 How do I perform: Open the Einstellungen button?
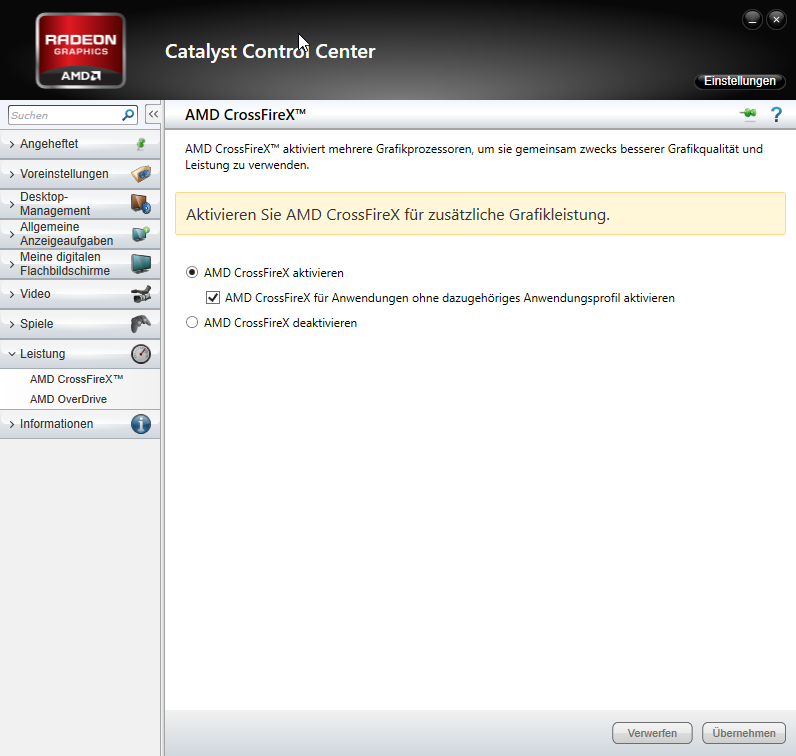740,81
